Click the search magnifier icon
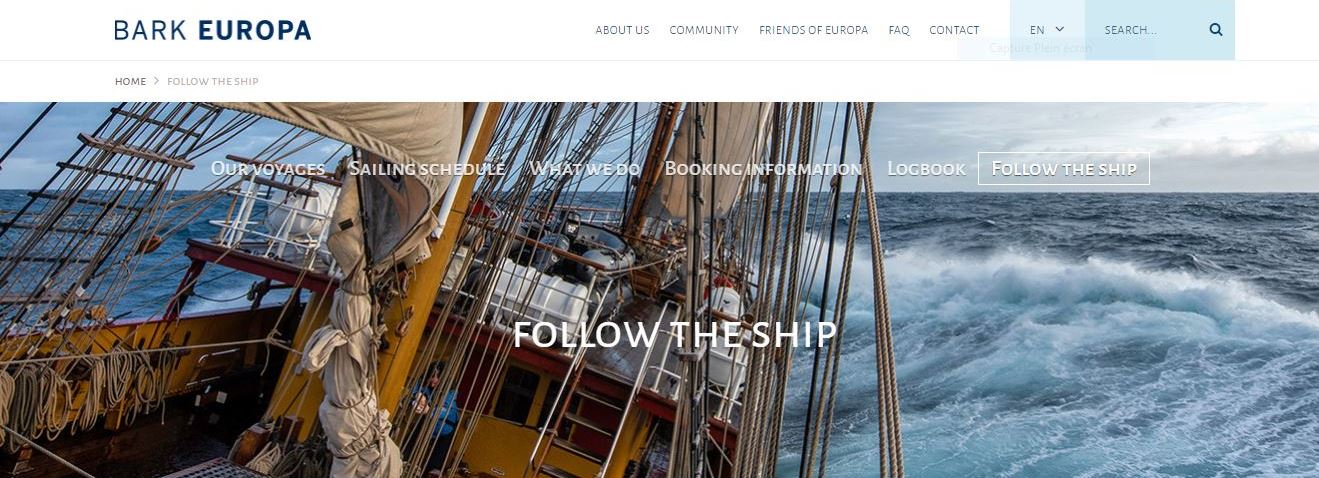Screen dimensions: 1319x478 [x=1216, y=30]
